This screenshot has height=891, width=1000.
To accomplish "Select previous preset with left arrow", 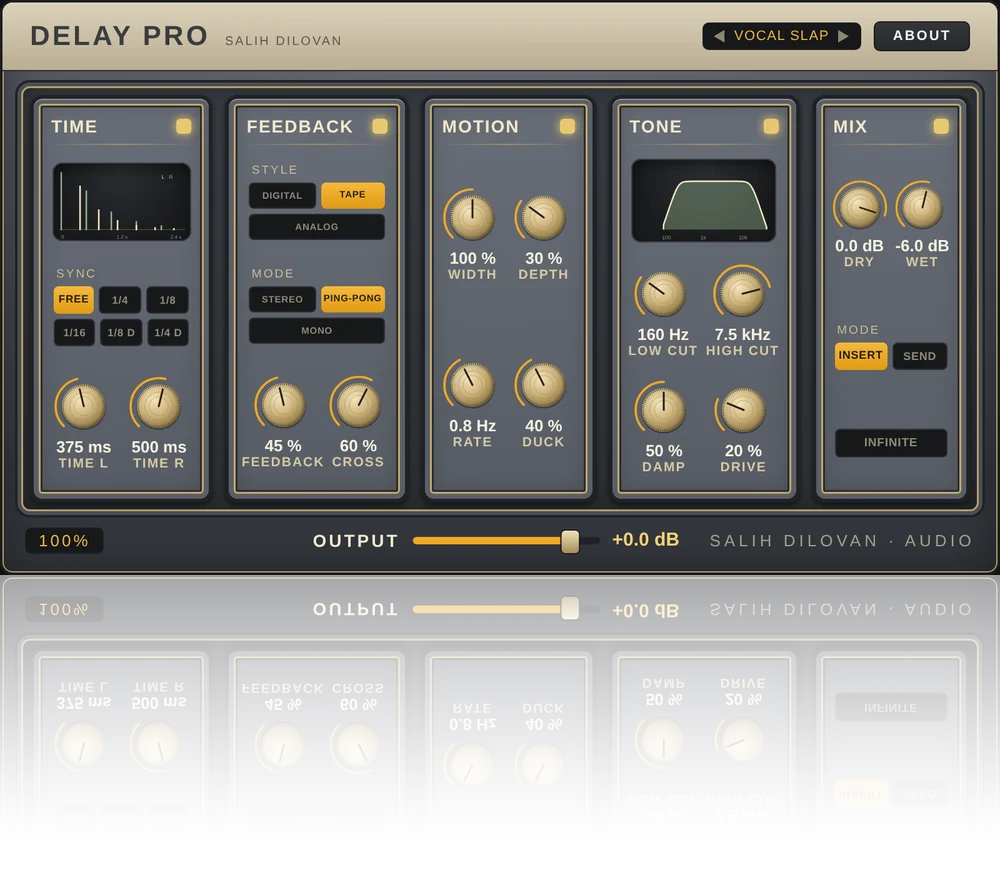I will 719,36.
